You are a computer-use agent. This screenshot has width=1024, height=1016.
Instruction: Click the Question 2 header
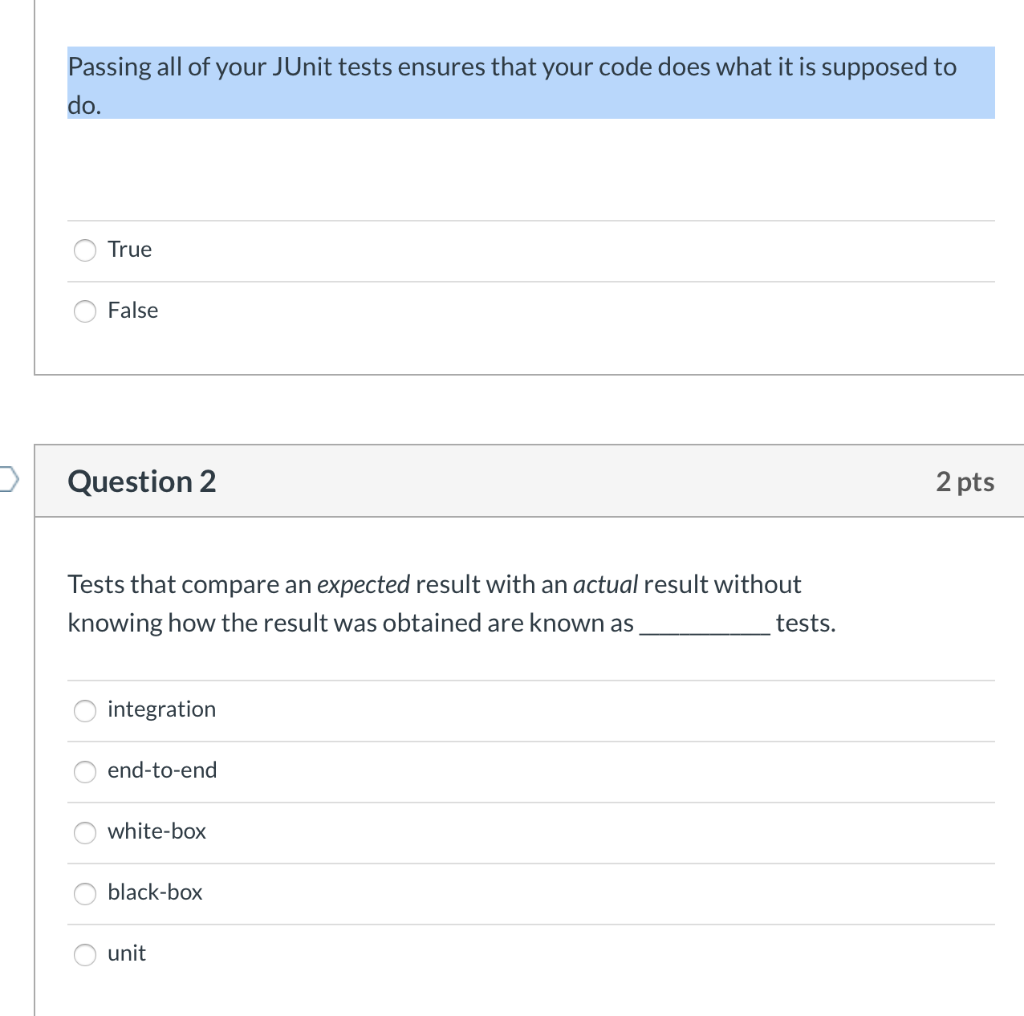(140, 481)
